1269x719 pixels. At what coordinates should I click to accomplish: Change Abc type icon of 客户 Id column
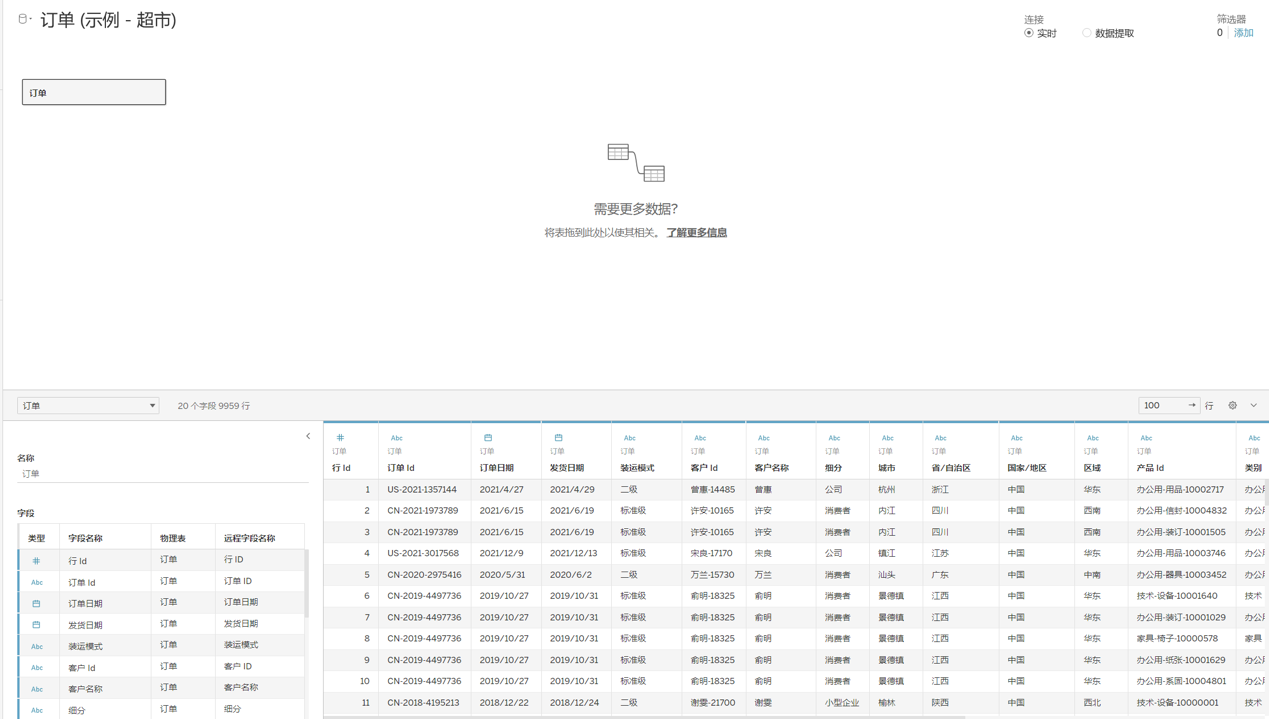click(x=700, y=438)
